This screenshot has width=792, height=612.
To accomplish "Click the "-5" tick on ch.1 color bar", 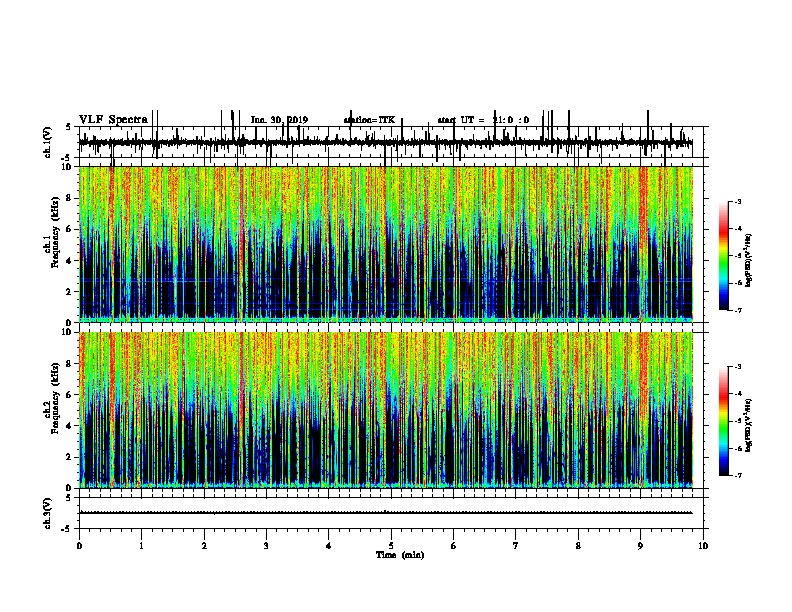I will (x=737, y=256).
